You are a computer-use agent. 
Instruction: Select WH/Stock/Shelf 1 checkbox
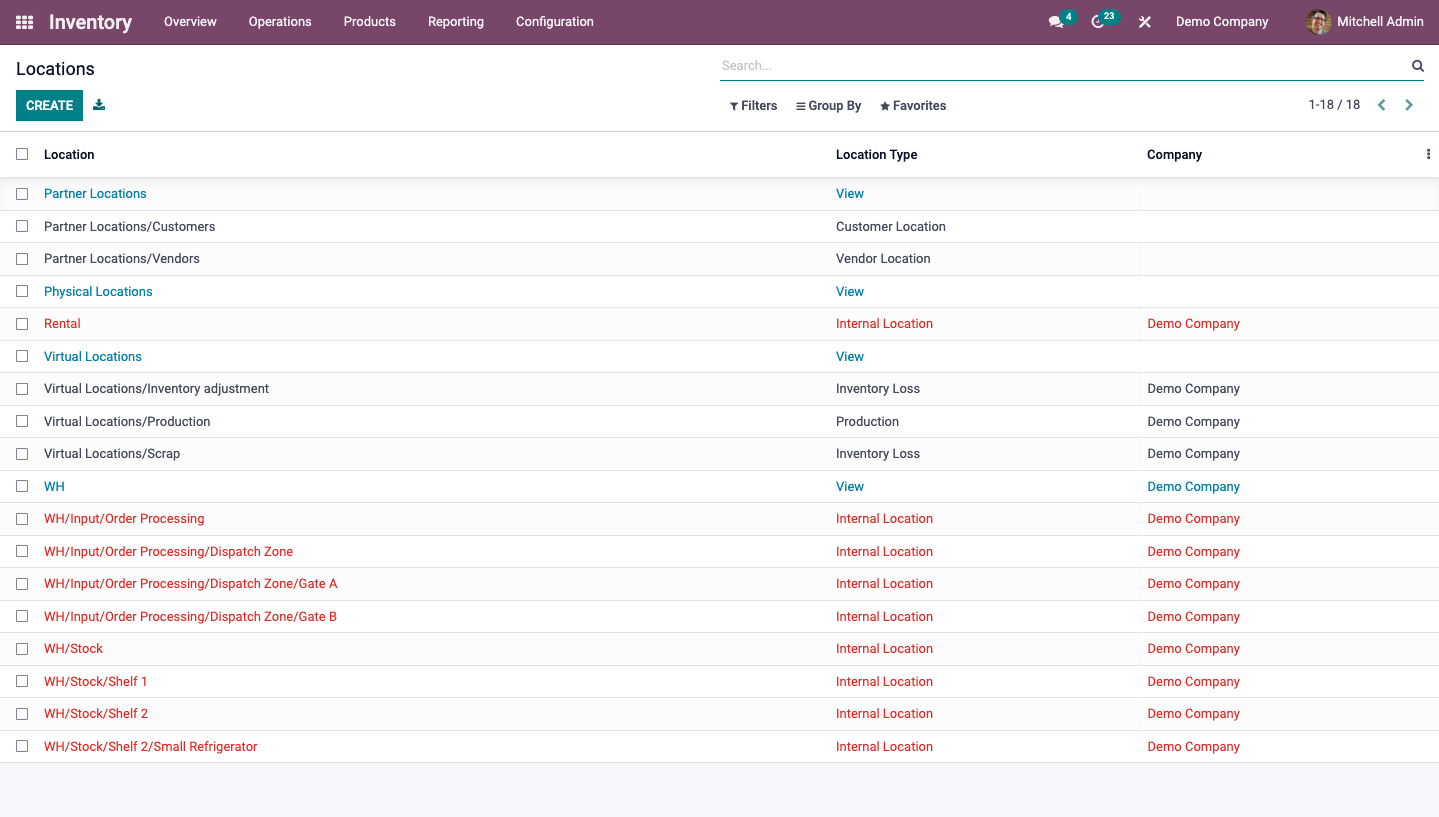pyautogui.click(x=22, y=681)
